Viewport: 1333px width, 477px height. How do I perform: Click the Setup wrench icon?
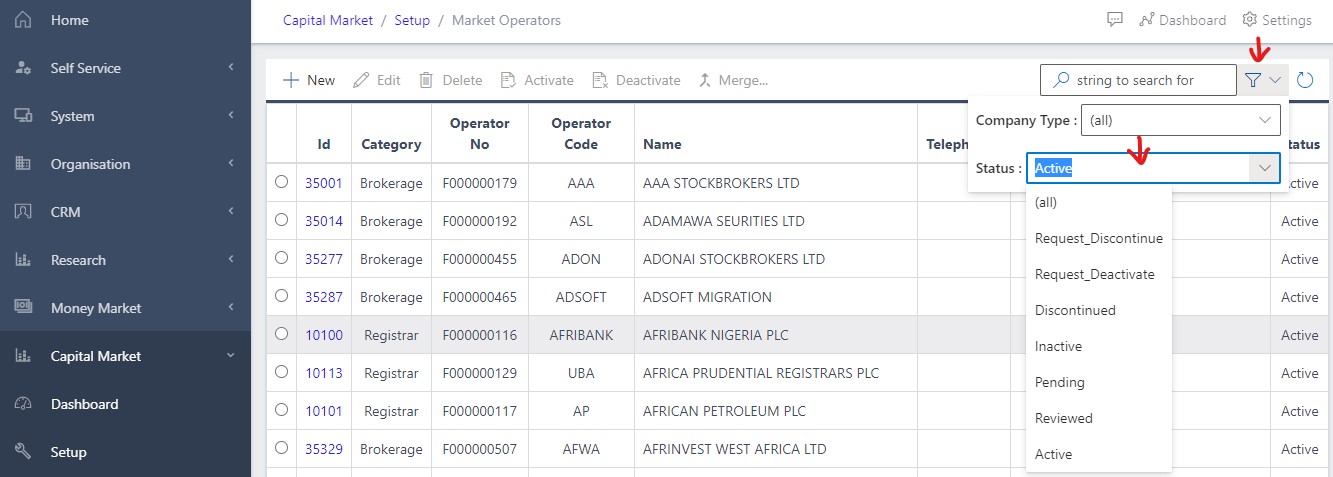point(24,452)
